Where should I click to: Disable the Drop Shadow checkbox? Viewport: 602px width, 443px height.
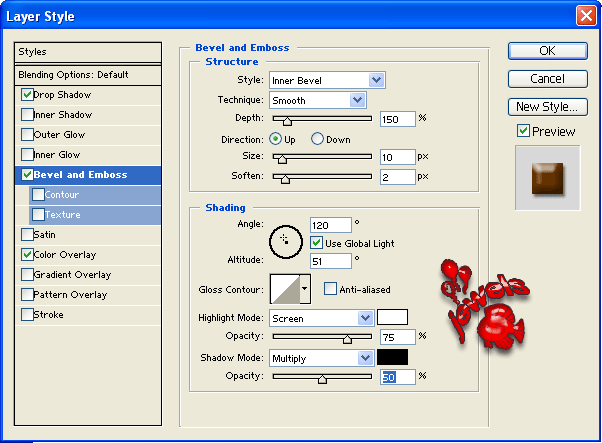(26, 95)
